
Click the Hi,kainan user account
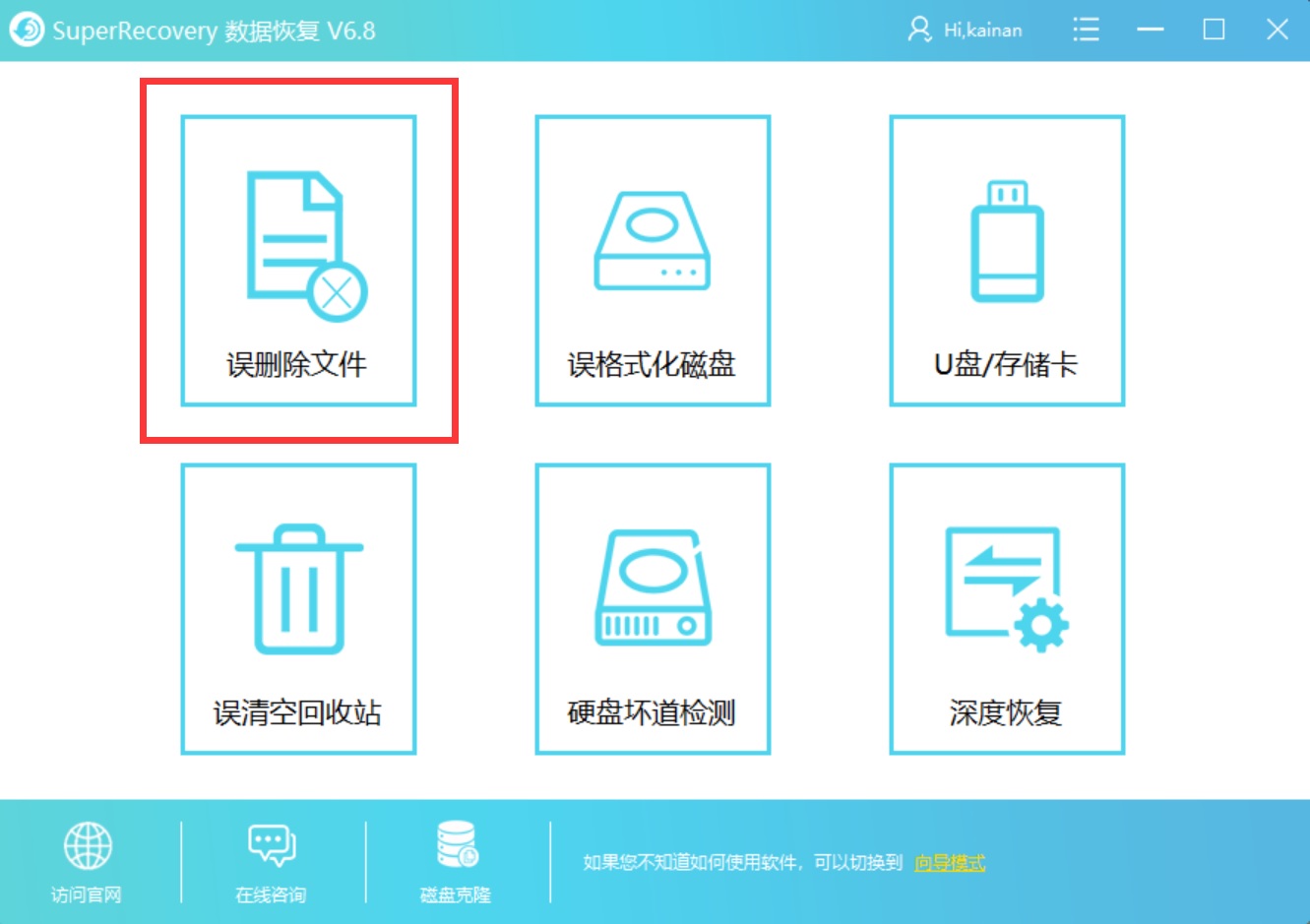pos(965,30)
